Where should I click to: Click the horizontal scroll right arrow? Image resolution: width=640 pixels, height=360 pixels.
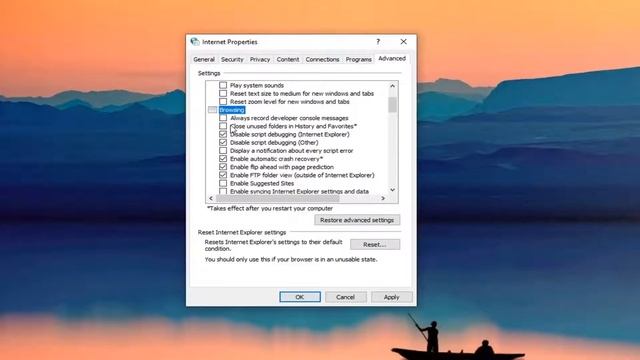[383, 198]
